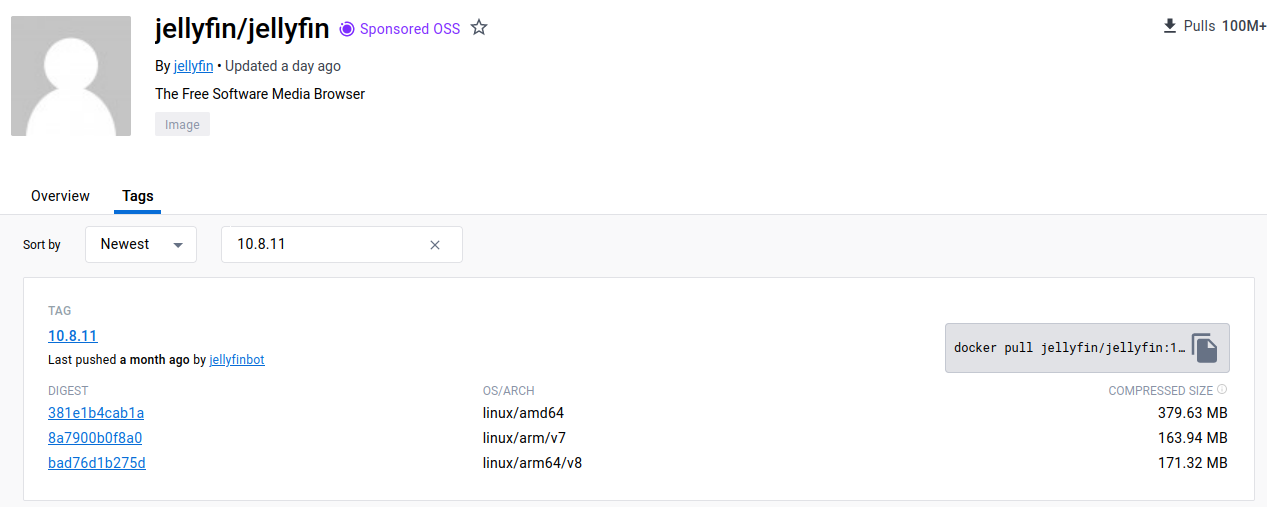Screen dimensions: 1267x507
Task: Open digest 8a7900b0f8a0
Action: [95, 437]
